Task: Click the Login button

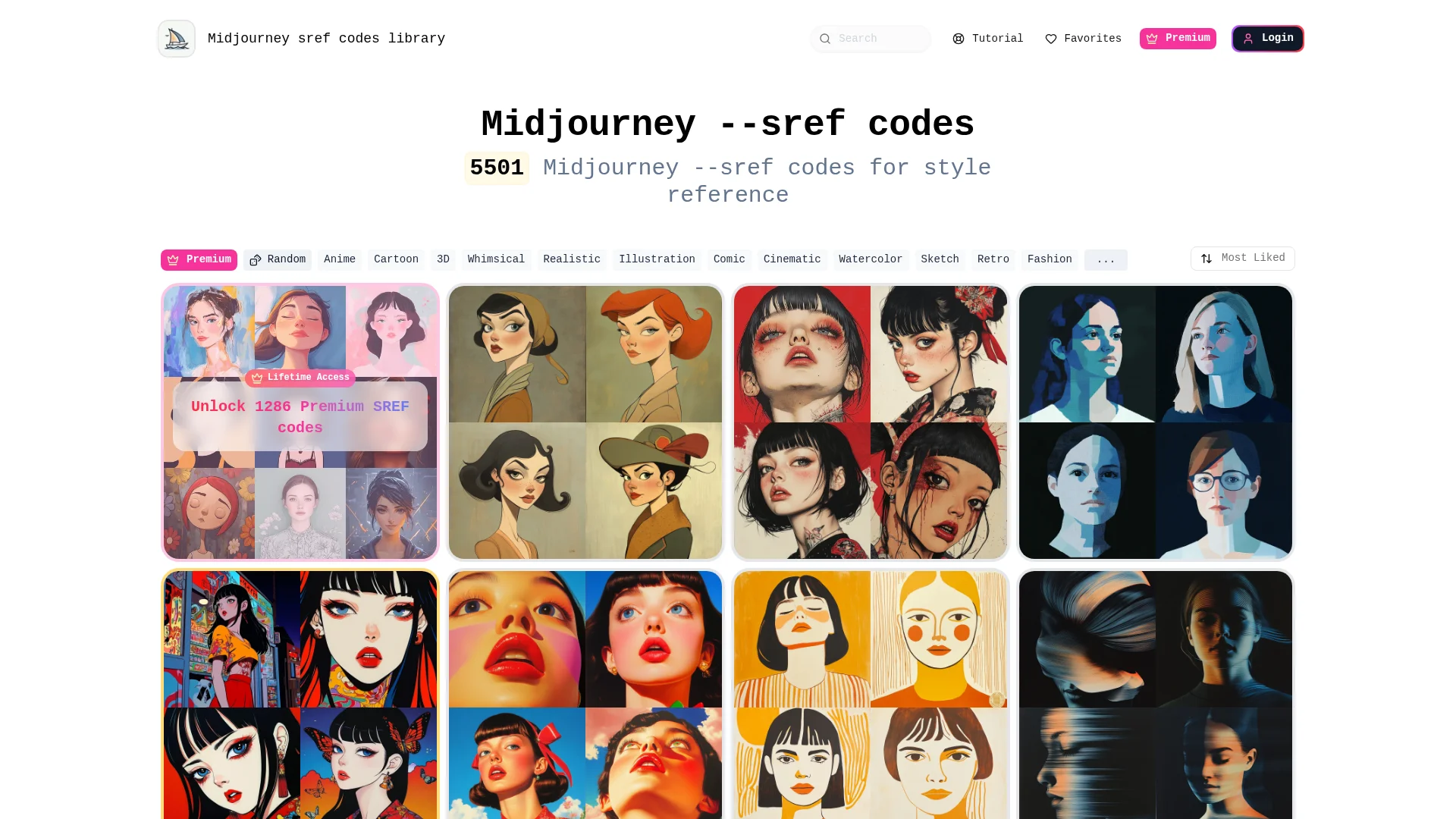Action: (x=1267, y=39)
